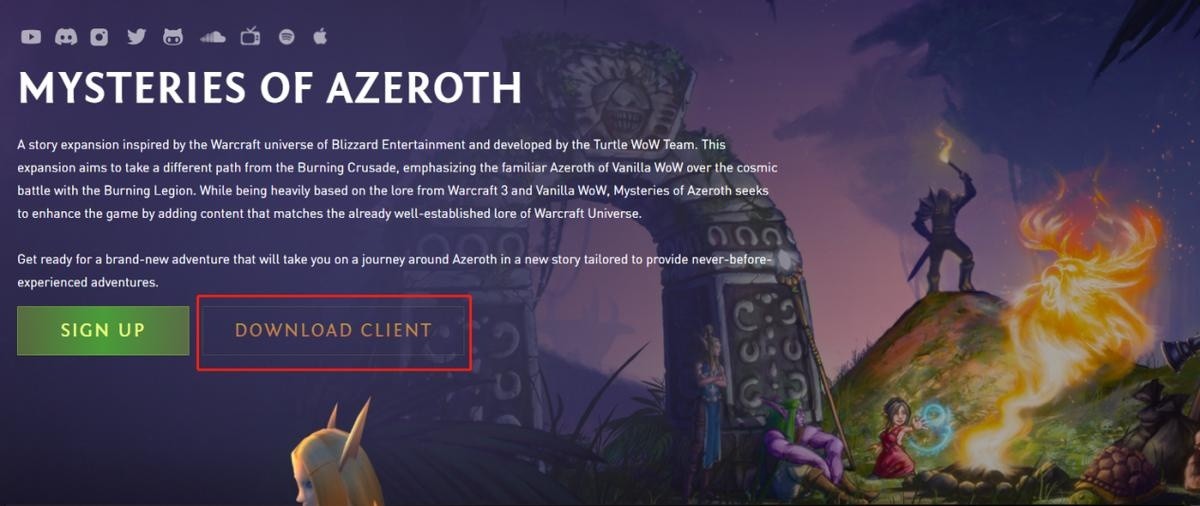
Task: Visit the Instagram profile icon
Action: click(99, 37)
